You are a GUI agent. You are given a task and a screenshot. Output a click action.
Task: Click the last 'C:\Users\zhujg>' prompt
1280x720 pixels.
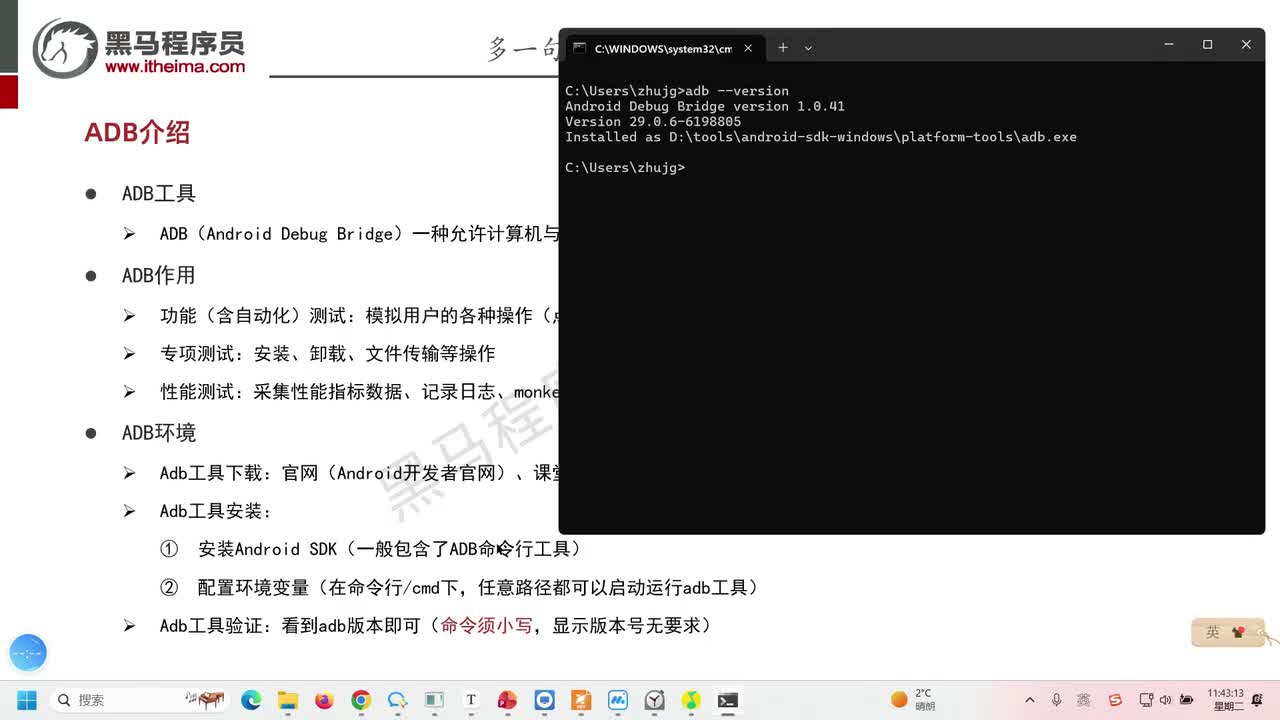(625, 167)
